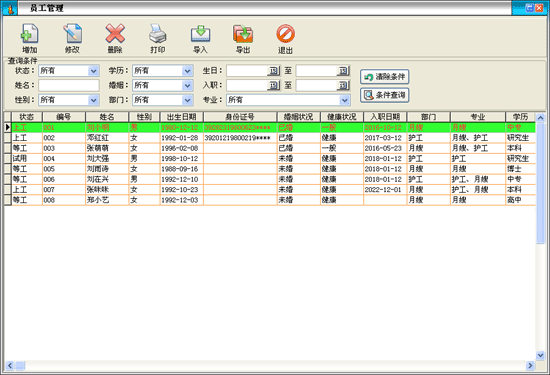Click the 清除条件 button

click(384, 77)
